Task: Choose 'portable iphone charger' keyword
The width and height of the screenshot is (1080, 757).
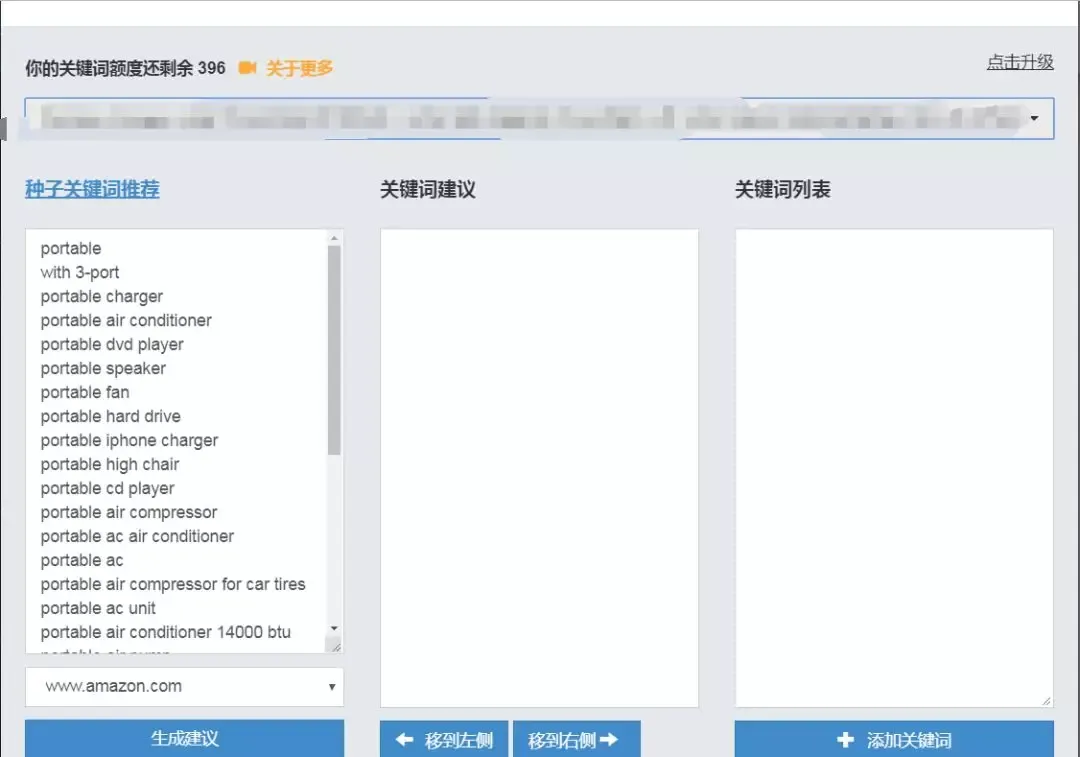Action: [129, 440]
